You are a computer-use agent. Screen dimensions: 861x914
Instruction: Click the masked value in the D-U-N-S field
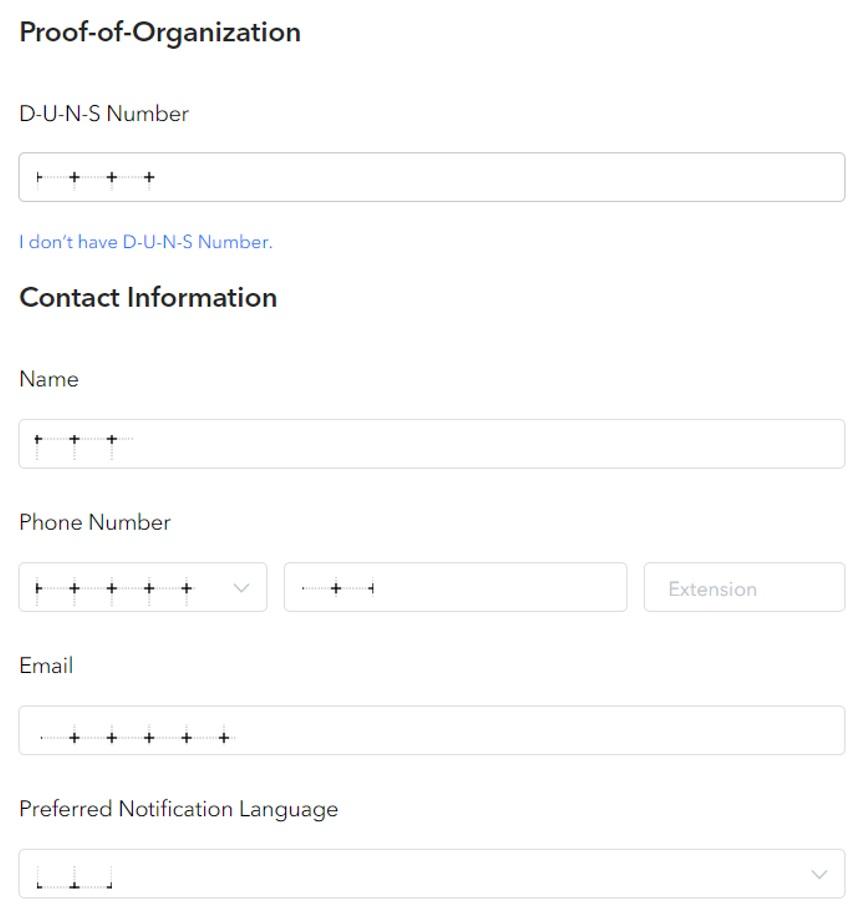coord(96,177)
